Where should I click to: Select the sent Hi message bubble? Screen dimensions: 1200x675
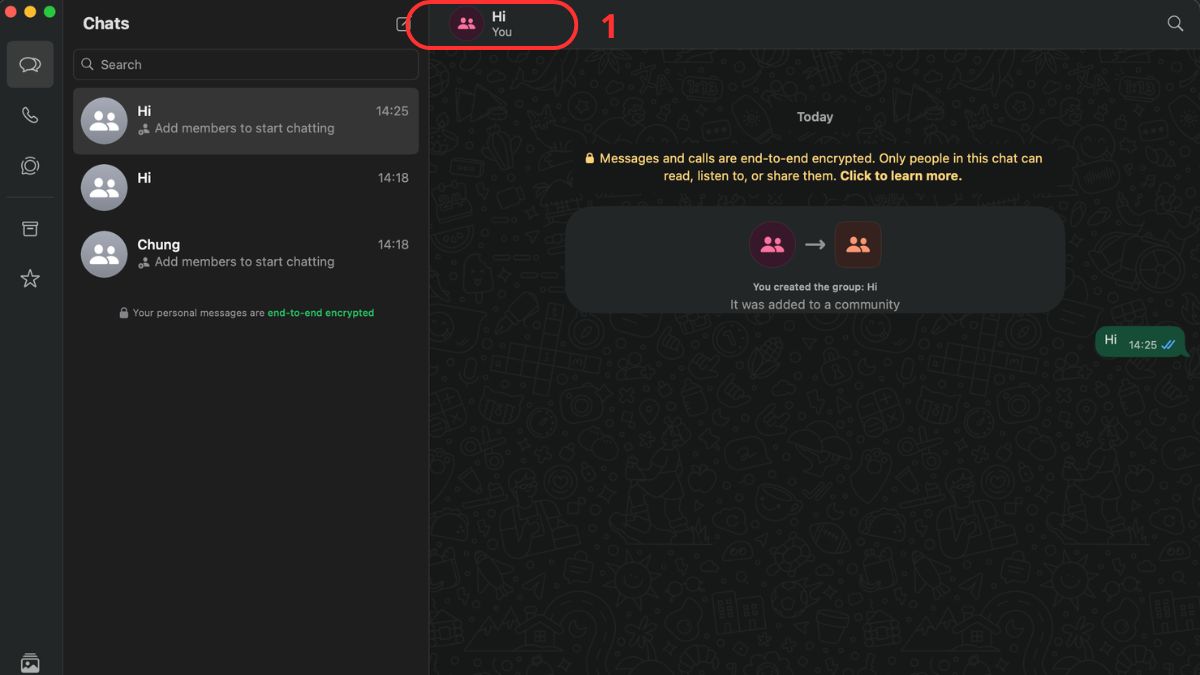point(1140,342)
